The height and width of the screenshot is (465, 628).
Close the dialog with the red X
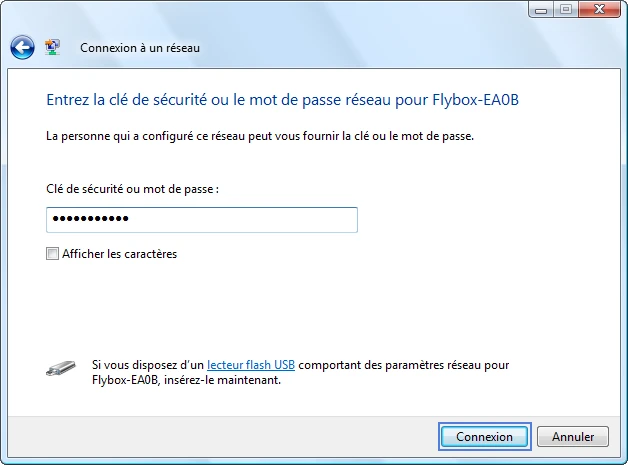[x=599, y=10]
